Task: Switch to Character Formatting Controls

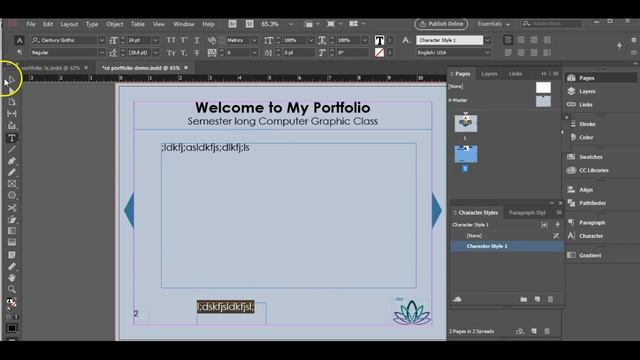Action: 19,40
